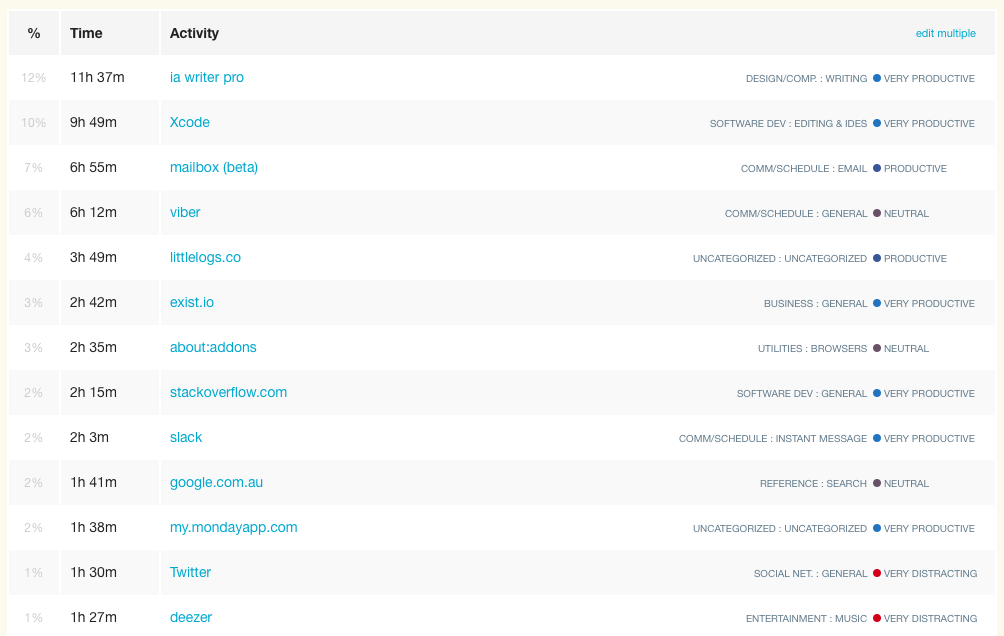Image resolution: width=1004 pixels, height=636 pixels.
Task: Open the ia writer pro activity
Action: (206, 77)
